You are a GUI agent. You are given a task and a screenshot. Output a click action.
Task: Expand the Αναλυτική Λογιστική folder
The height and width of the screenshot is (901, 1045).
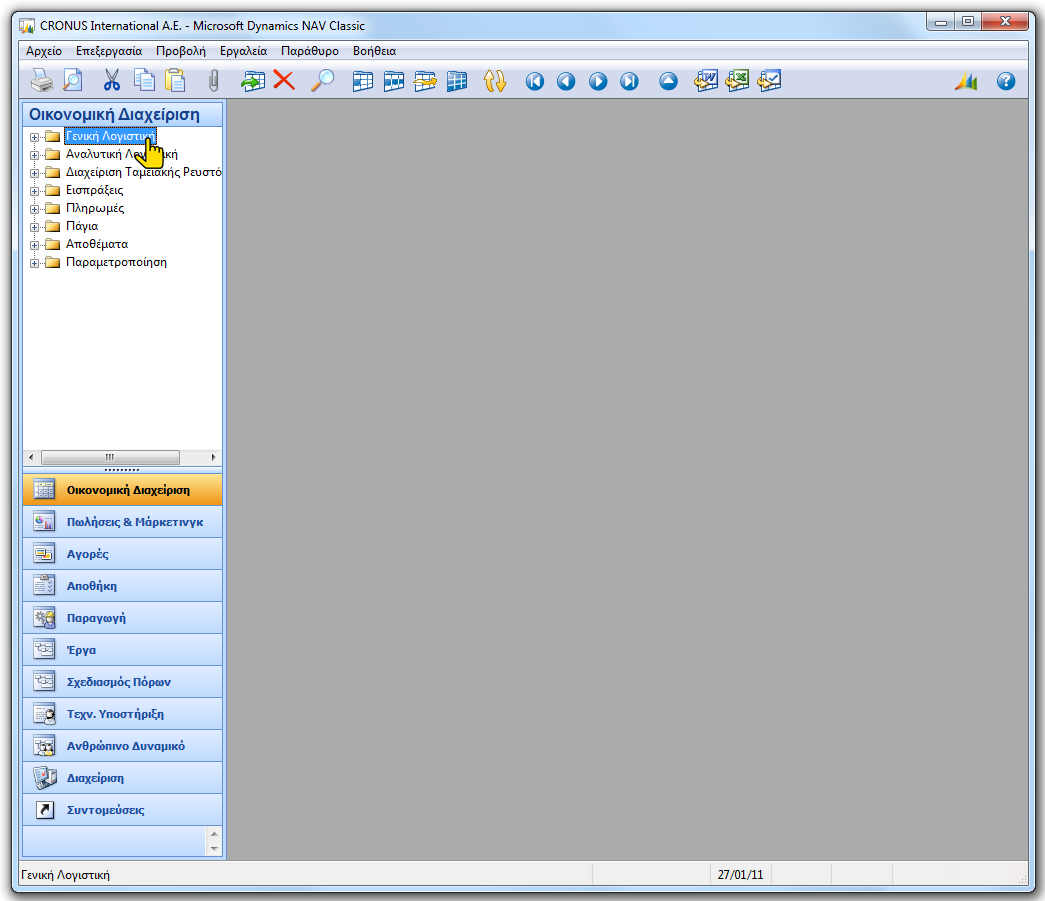coord(34,155)
